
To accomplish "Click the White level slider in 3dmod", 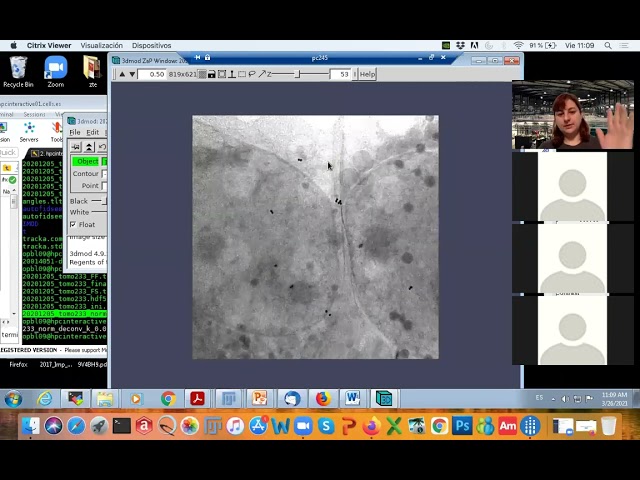I will click(100, 212).
